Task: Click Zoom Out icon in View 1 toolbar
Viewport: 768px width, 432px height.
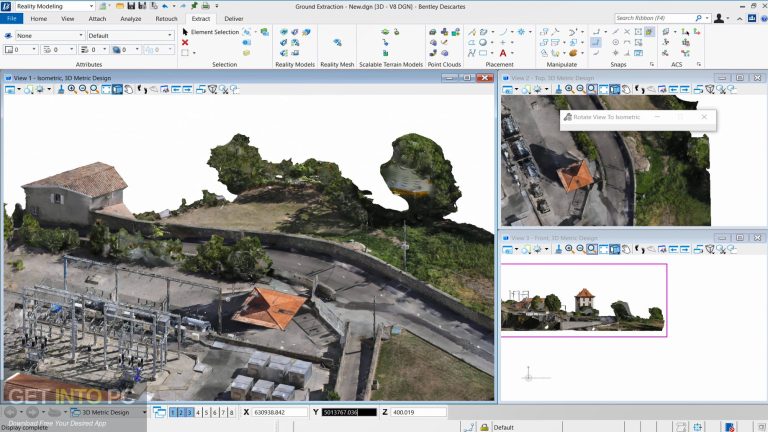Action: [82, 89]
